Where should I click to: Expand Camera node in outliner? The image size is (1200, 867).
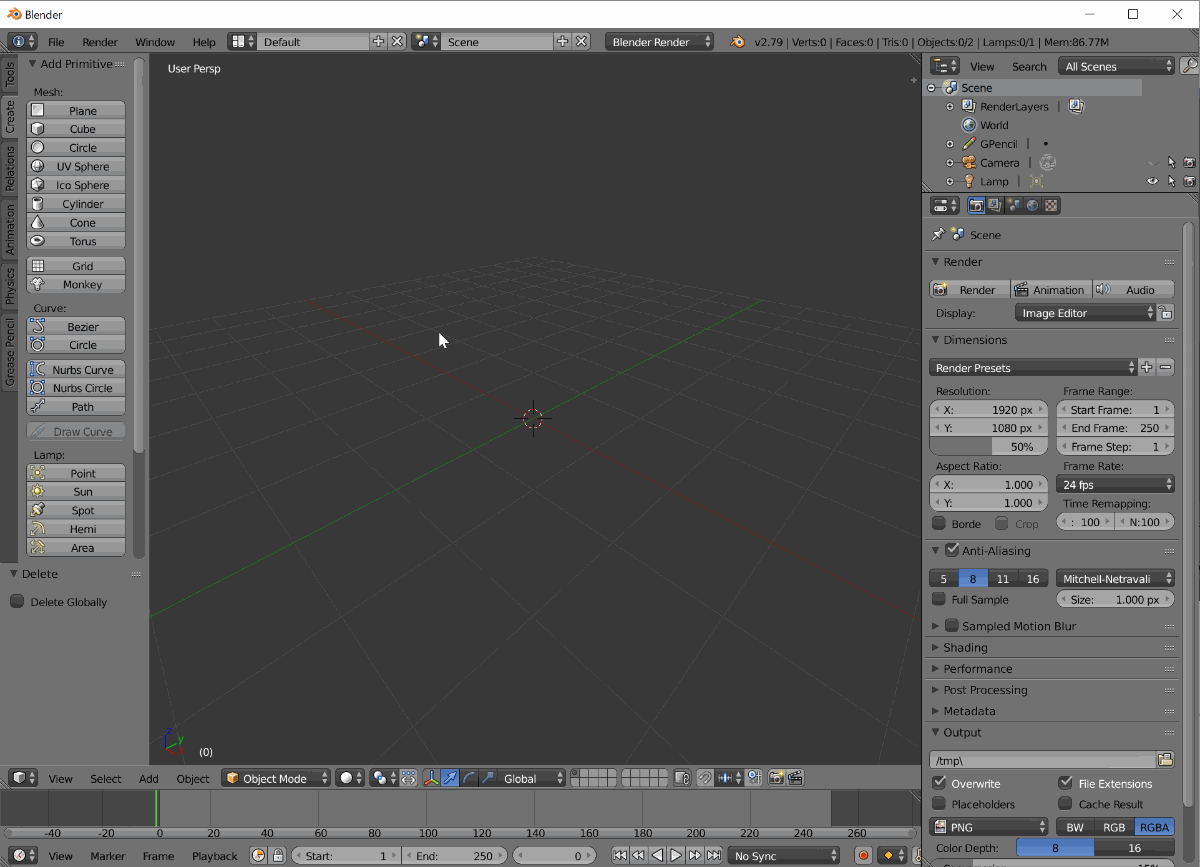coord(950,162)
